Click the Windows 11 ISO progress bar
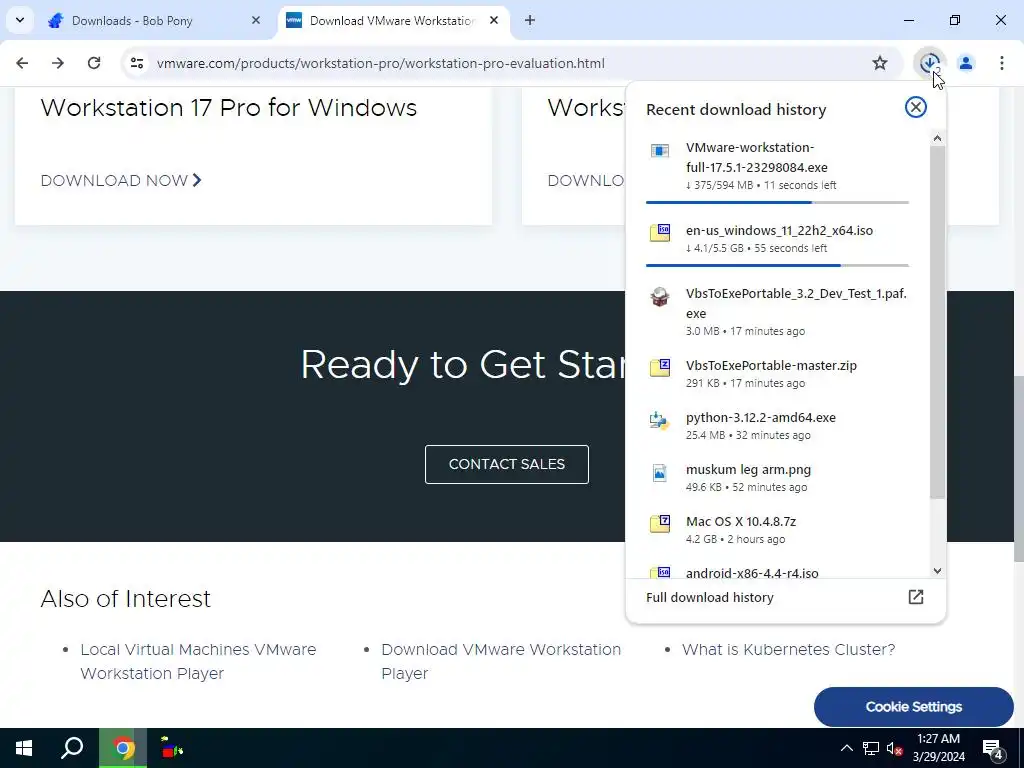The width and height of the screenshot is (1024, 768). tap(777, 265)
